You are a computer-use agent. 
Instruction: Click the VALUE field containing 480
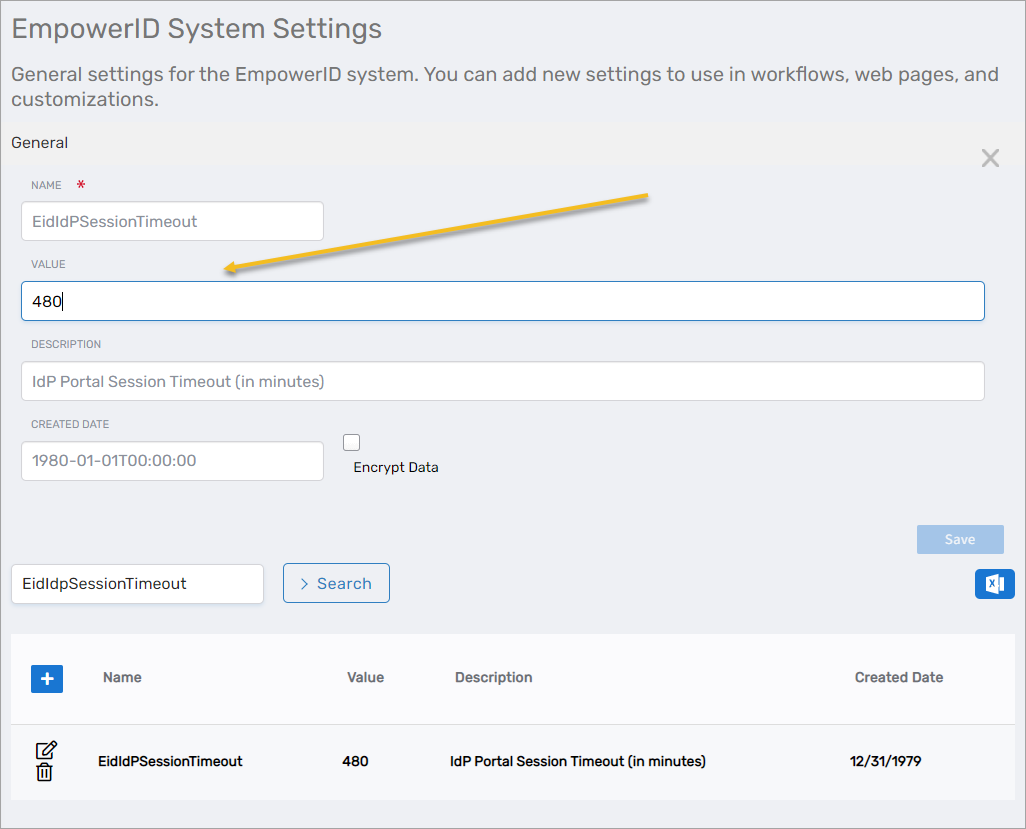click(x=503, y=300)
